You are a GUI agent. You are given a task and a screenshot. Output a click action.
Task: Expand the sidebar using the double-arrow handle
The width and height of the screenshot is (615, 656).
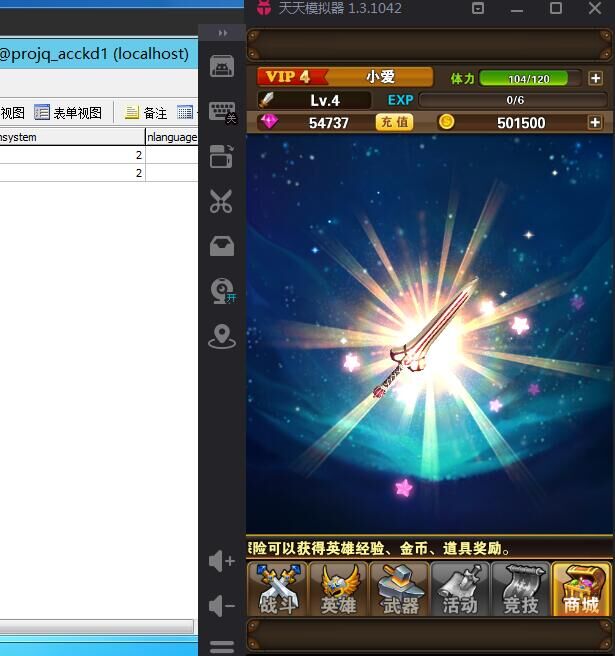tap(222, 33)
